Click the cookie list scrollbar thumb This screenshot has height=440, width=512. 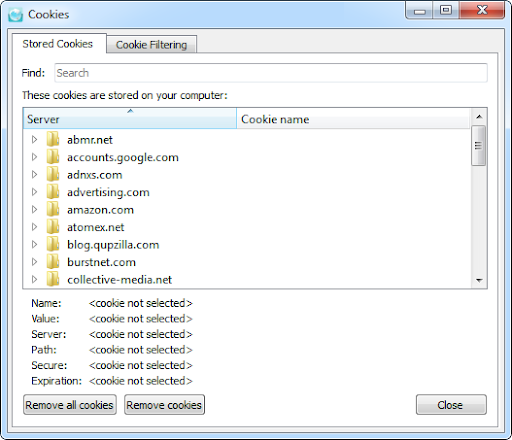479,145
